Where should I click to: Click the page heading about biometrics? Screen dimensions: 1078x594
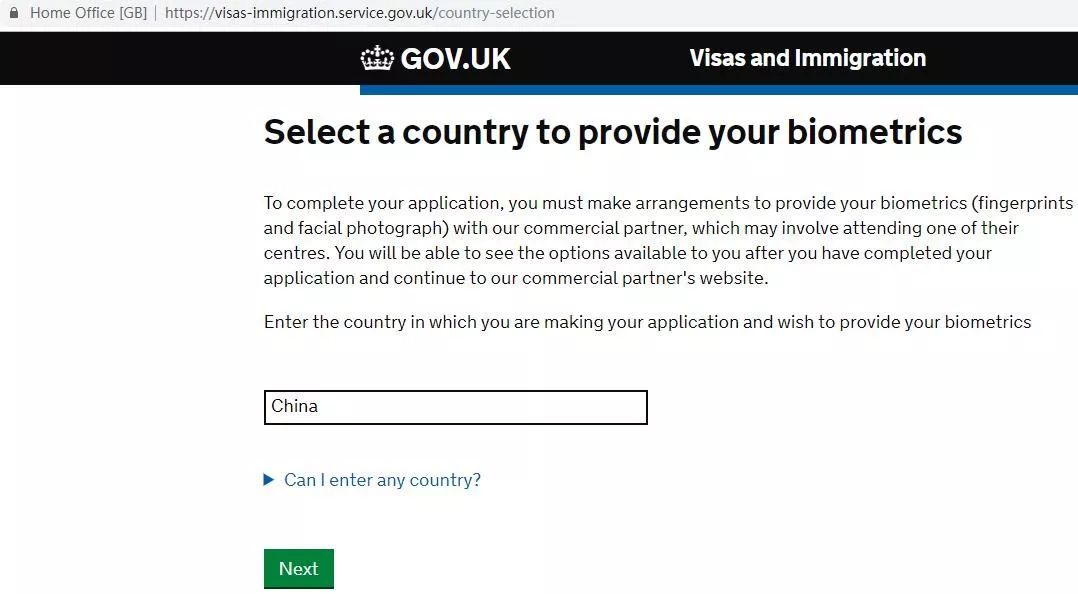pos(613,131)
